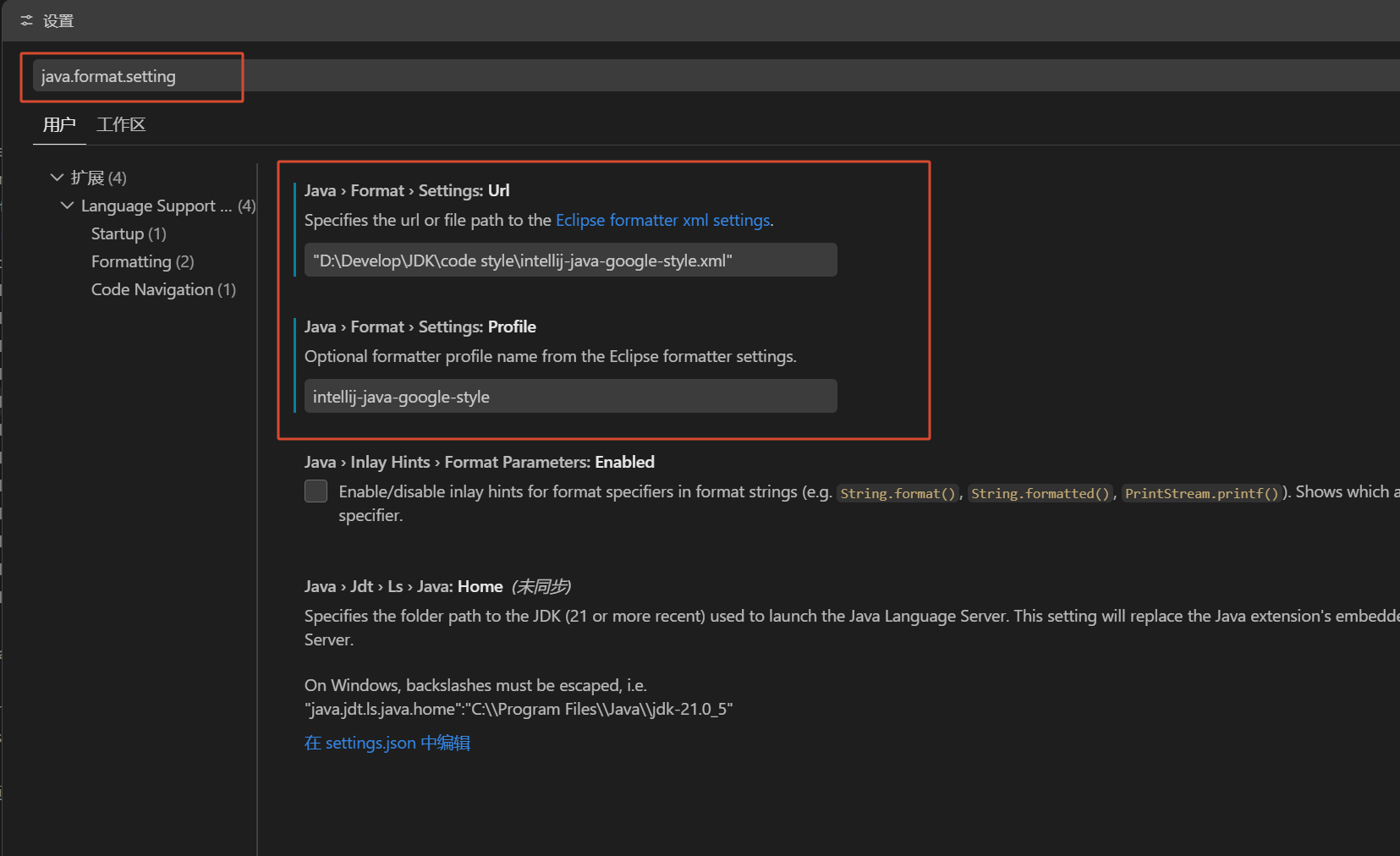
Task: Focus the settings search box containing java.format.setting
Action: pyautogui.click(x=716, y=76)
